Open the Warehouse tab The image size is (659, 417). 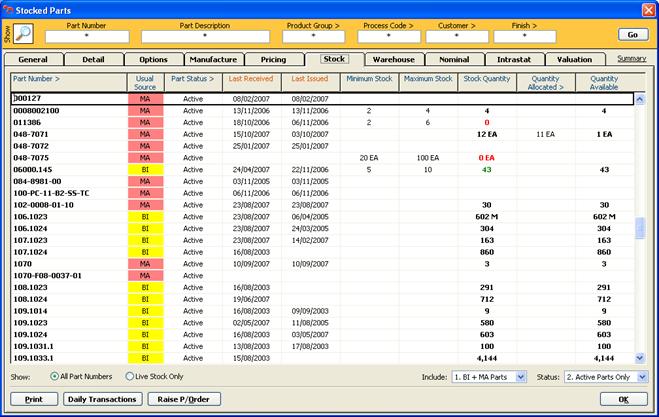394,59
